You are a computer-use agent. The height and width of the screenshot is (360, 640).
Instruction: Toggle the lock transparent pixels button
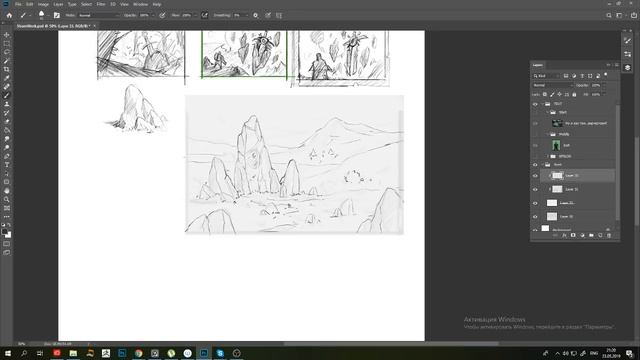[x=544, y=94]
